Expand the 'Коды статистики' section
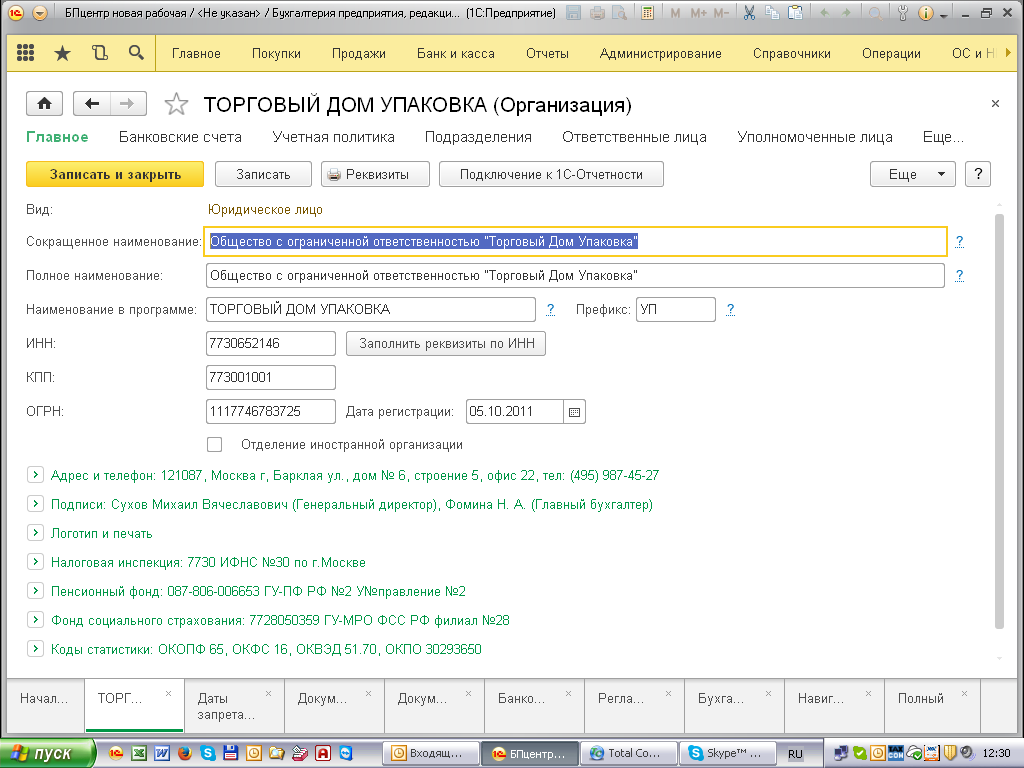 [x=35, y=649]
